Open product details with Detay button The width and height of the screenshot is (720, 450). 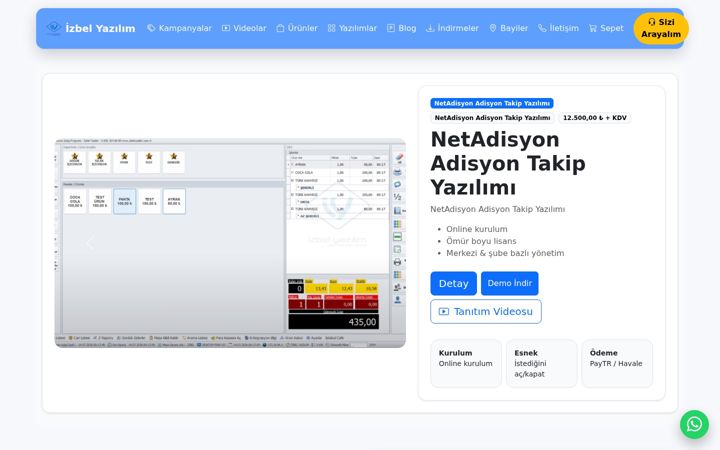(x=453, y=283)
